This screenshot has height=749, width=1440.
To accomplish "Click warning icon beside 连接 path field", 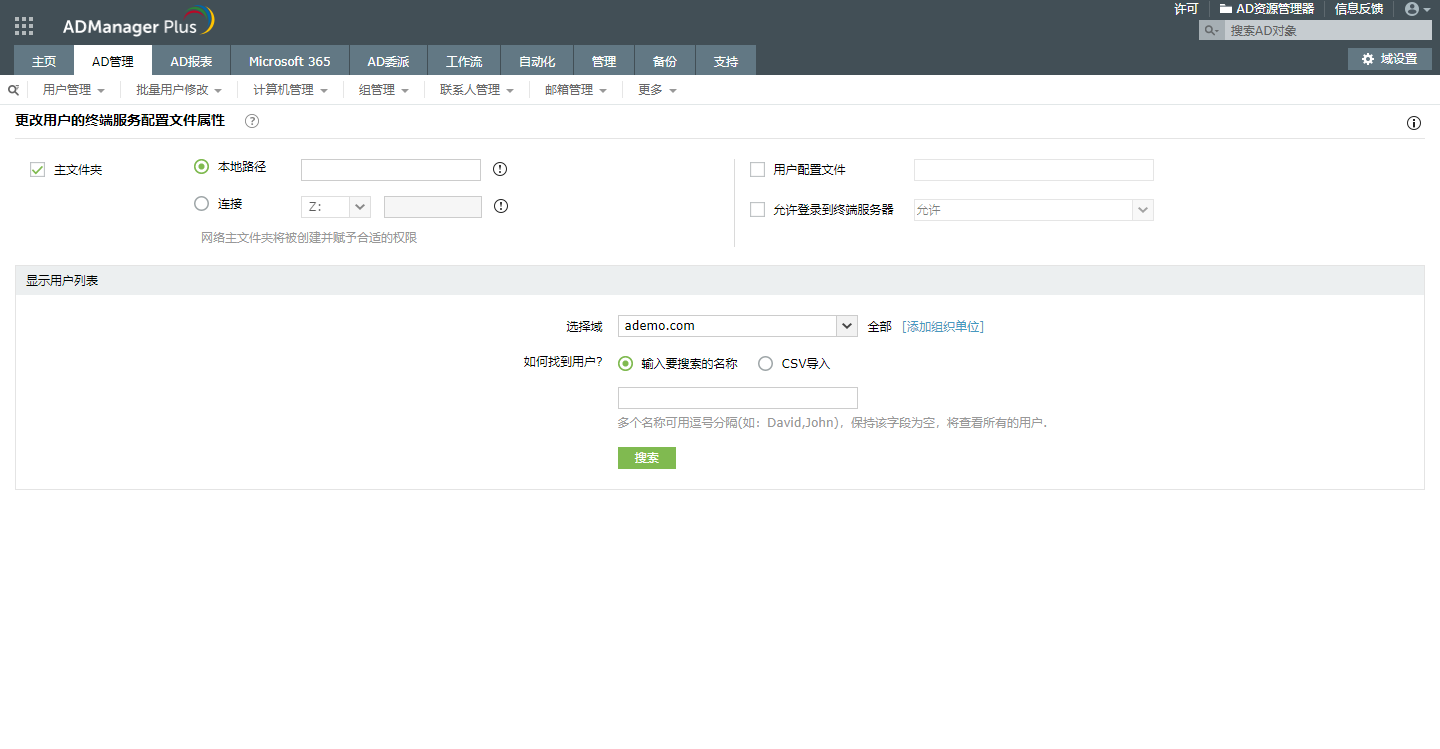I will [x=501, y=206].
